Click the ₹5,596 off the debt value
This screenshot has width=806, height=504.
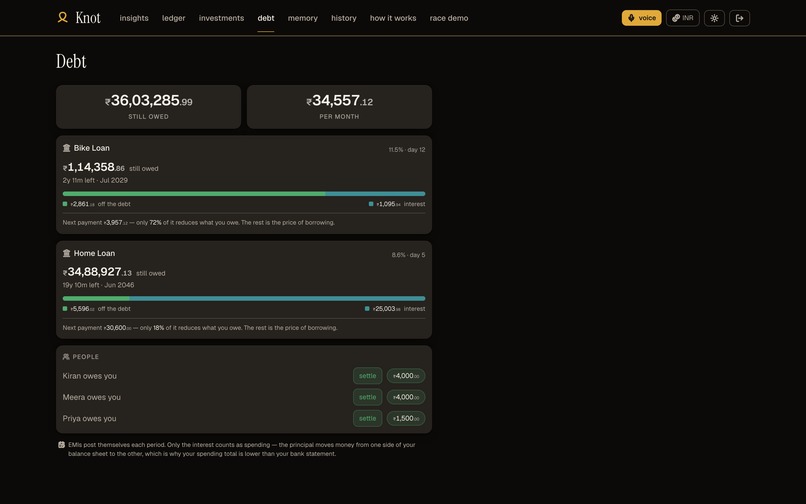tap(82, 309)
